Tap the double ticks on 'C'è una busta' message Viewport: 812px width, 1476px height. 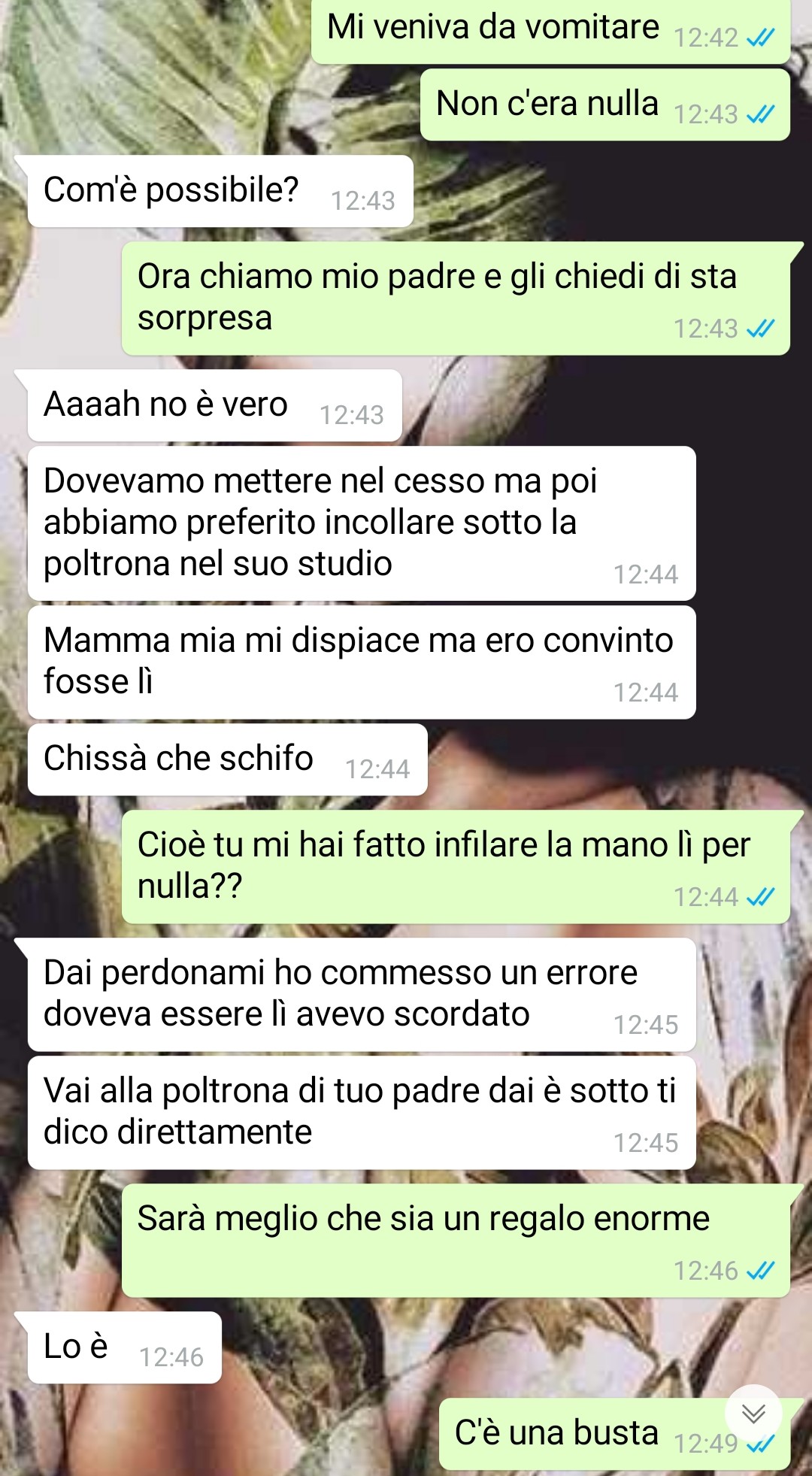(x=760, y=1444)
